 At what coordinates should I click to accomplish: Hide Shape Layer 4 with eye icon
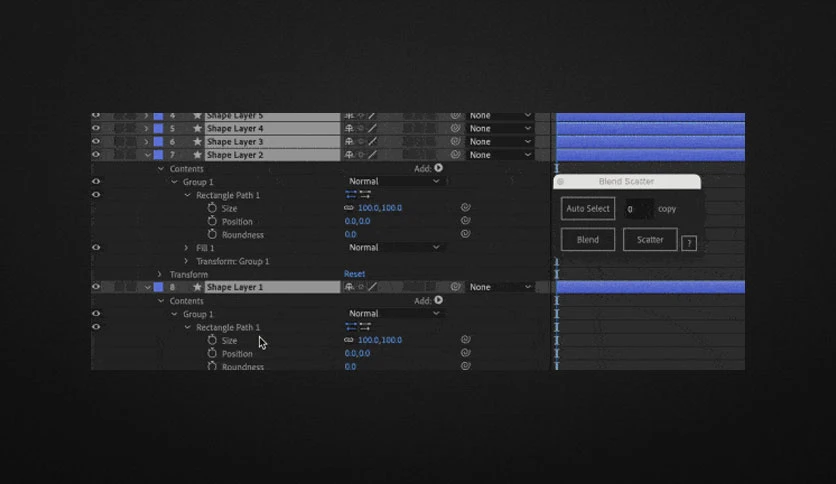pyautogui.click(x=96, y=128)
